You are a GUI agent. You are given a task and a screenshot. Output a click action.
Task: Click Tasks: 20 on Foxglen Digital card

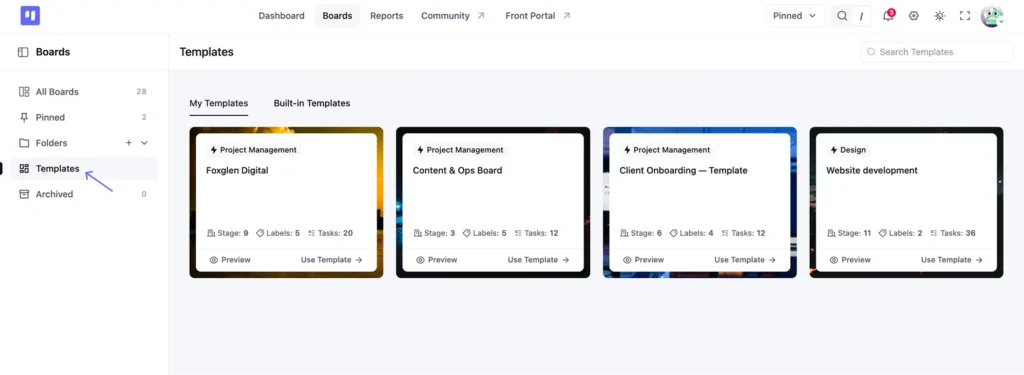330,233
